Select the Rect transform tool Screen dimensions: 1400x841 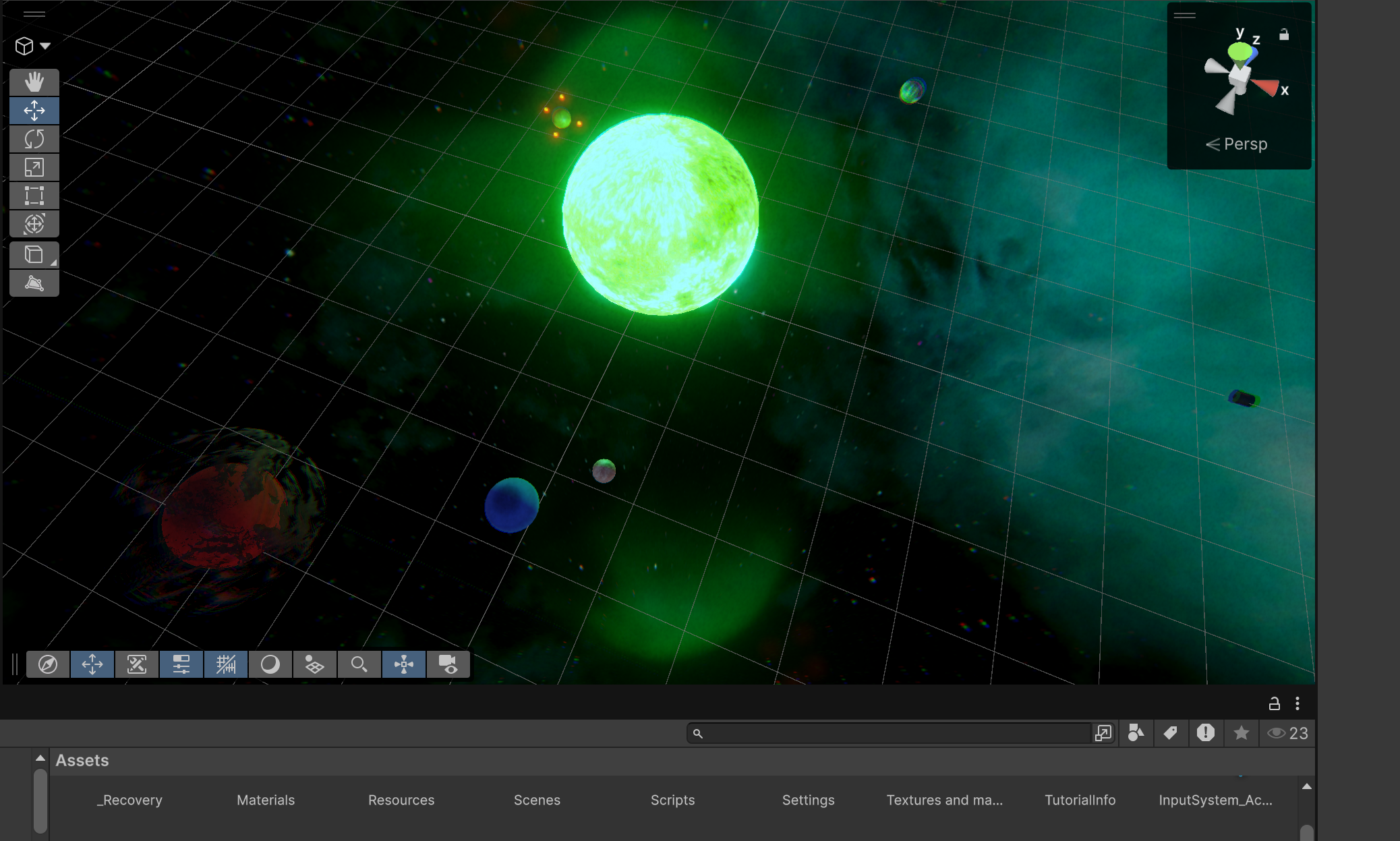point(34,196)
